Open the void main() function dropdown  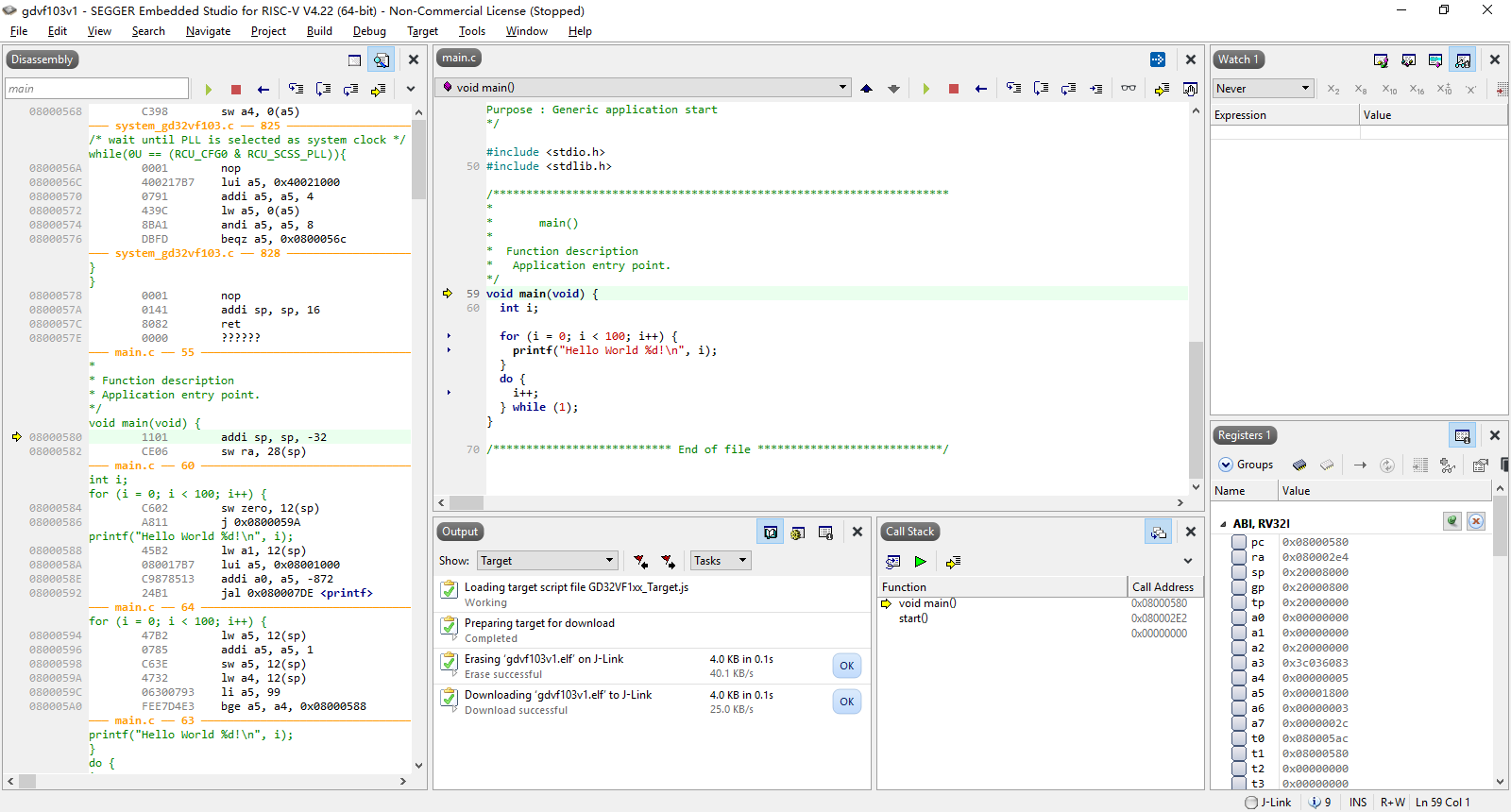coord(645,88)
